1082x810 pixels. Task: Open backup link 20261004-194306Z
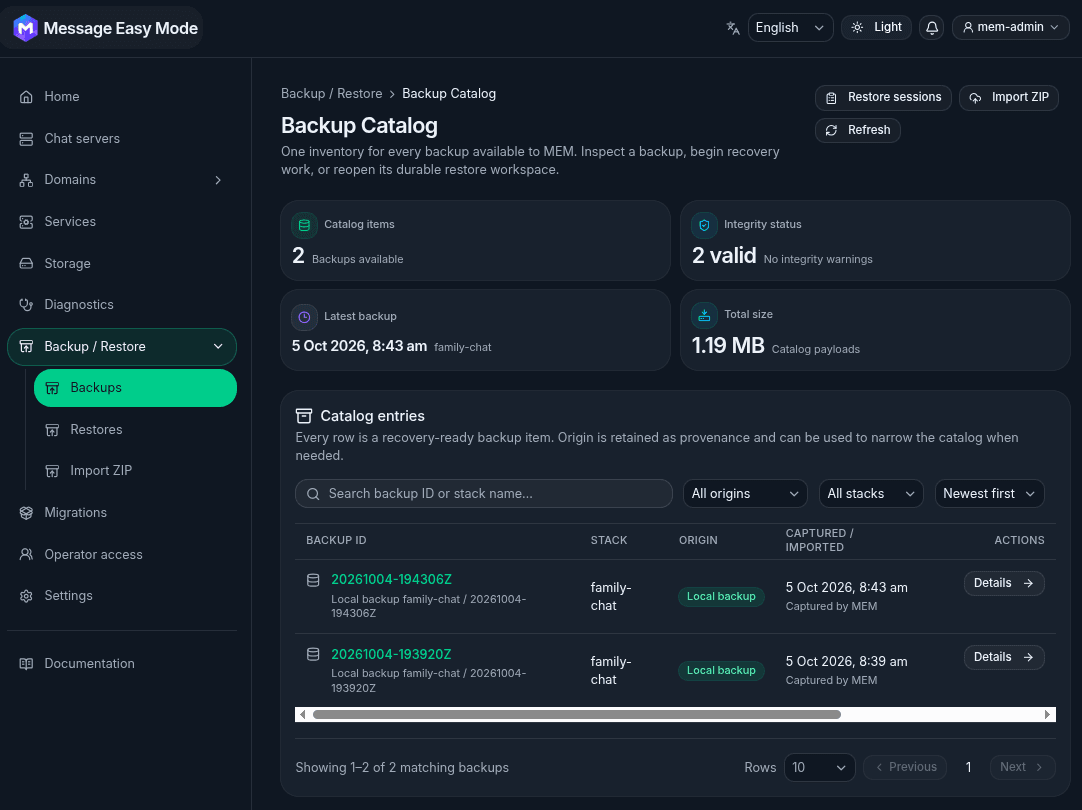point(391,580)
